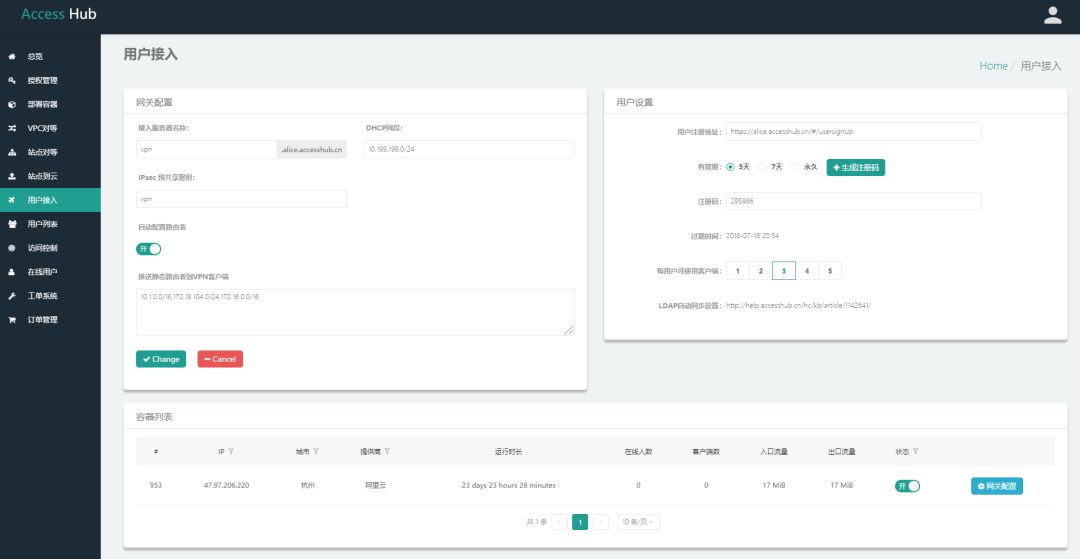Click the 阿里云 provider cell
Viewport: 1080px width, 559px height.
[375, 485]
